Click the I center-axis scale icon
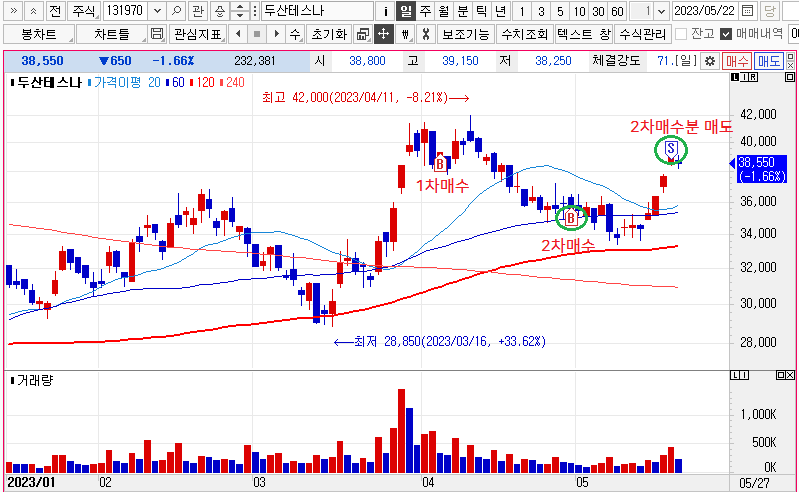Screen dimensions: 799x492 tap(744, 77)
